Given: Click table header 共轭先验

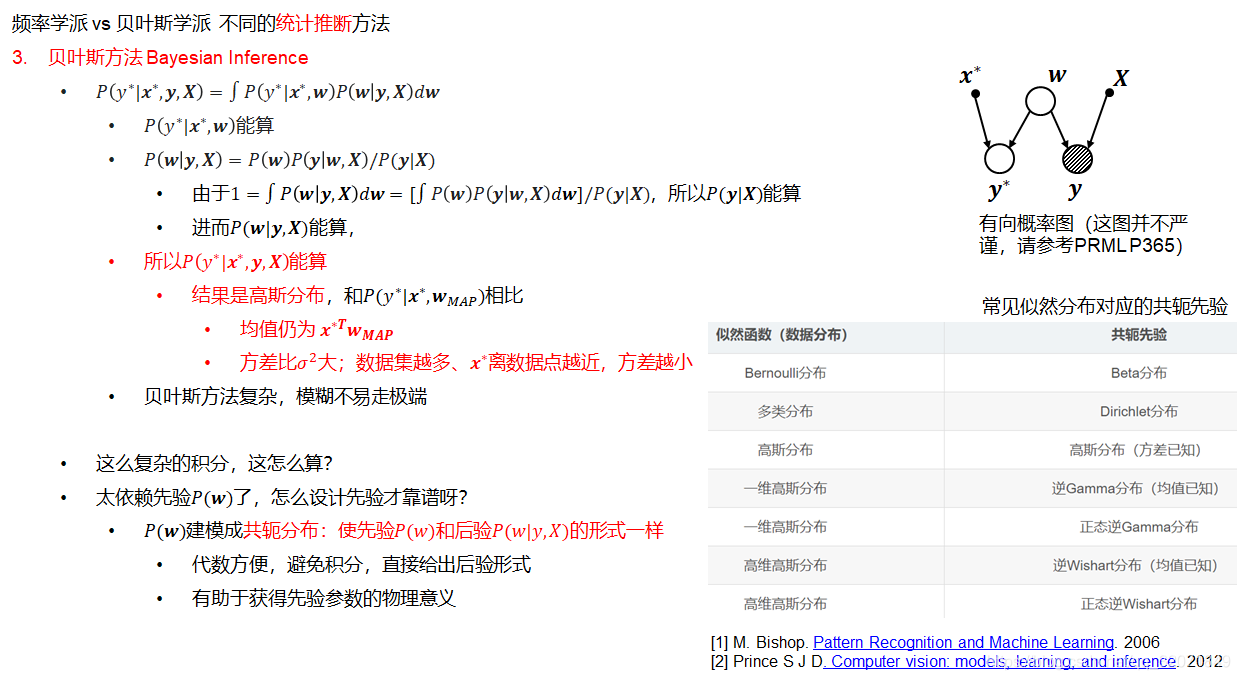Looking at the screenshot, I should (1139, 335).
